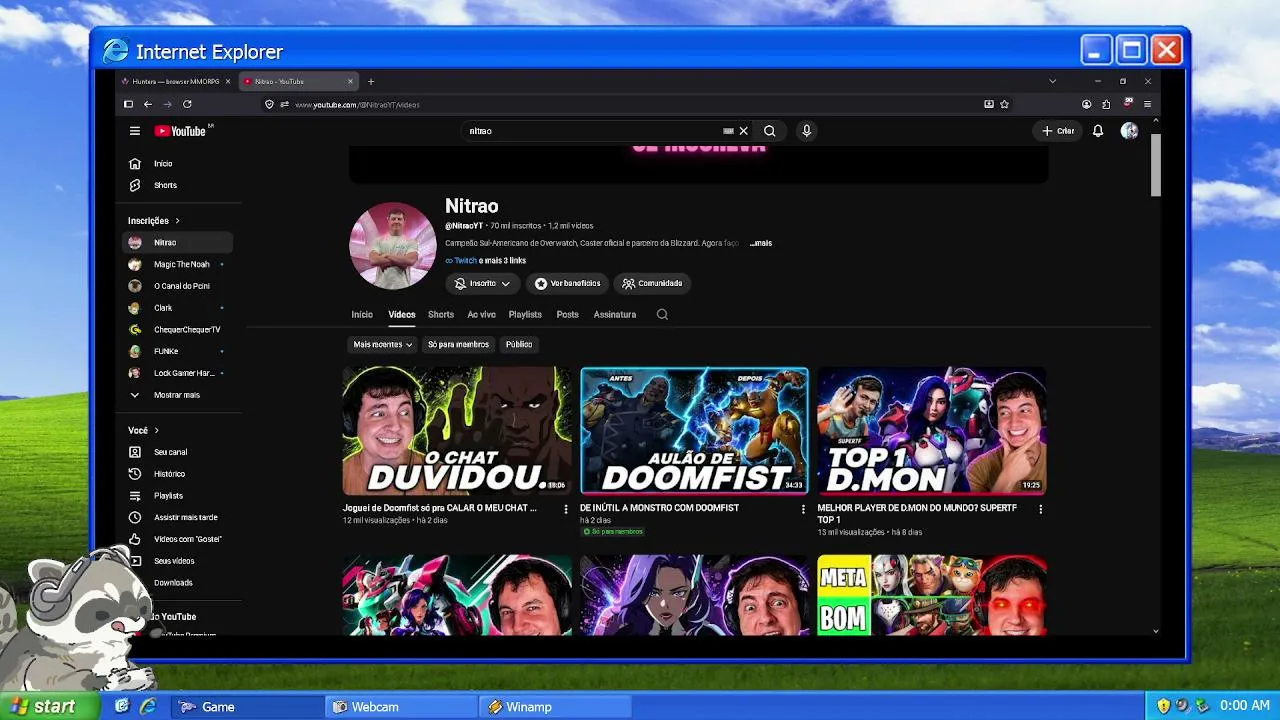Open the Windows start button
The width and height of the screenshot is (1280, 720).
pyautogui.click(x=49, y=706)
